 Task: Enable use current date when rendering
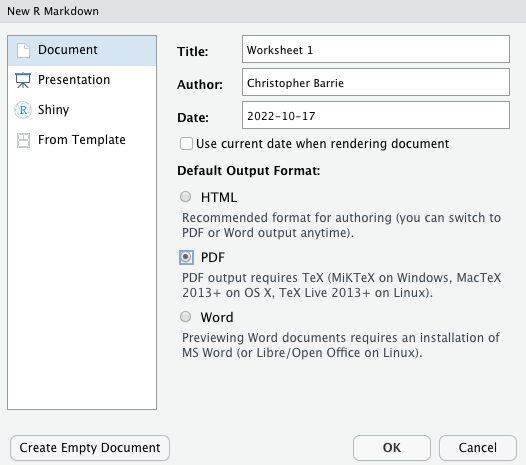(186, 144)
